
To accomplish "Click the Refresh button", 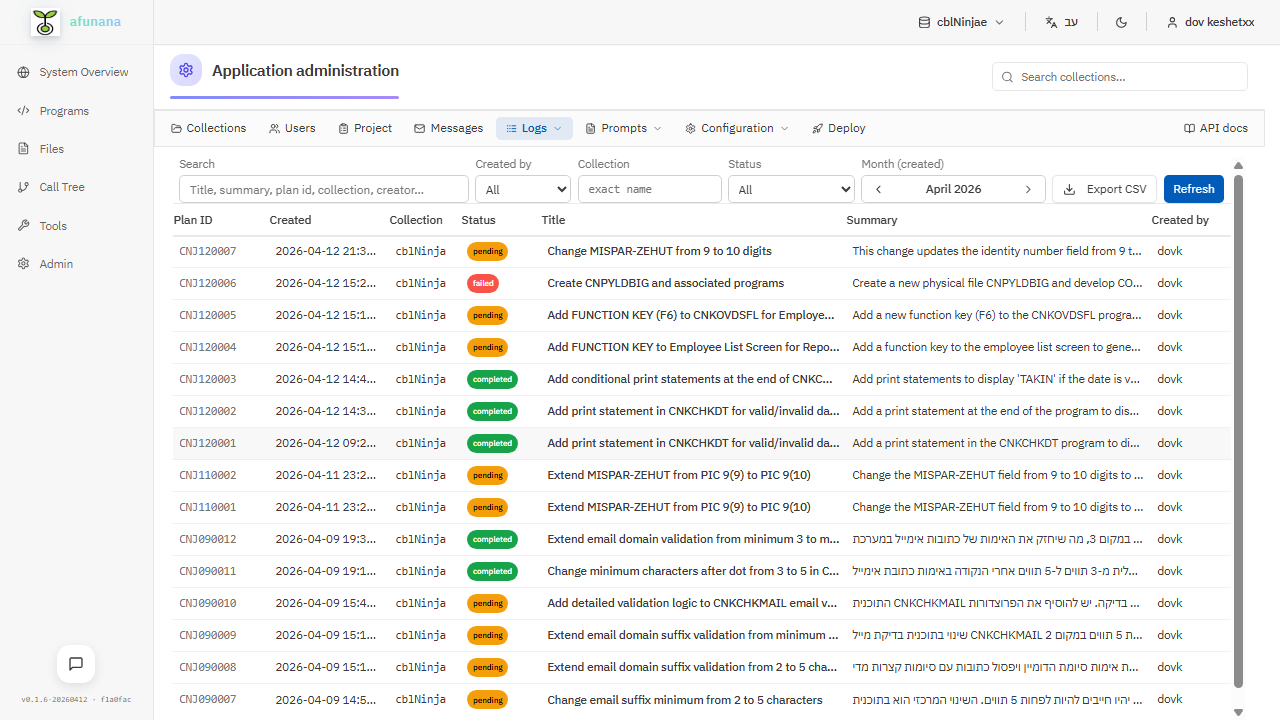I will pyautogui.click(x=1193, y=188).
